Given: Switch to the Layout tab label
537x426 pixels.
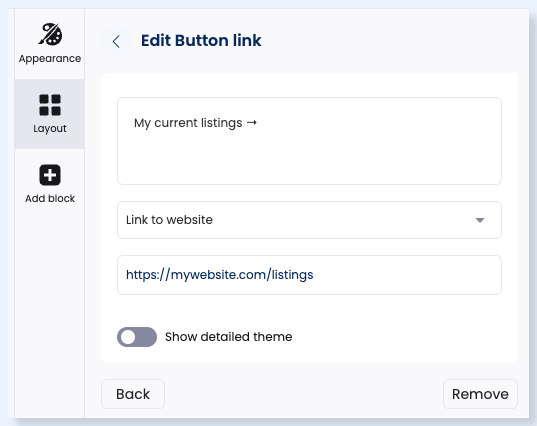Looking at the screenshot, I should pos(50,129).
